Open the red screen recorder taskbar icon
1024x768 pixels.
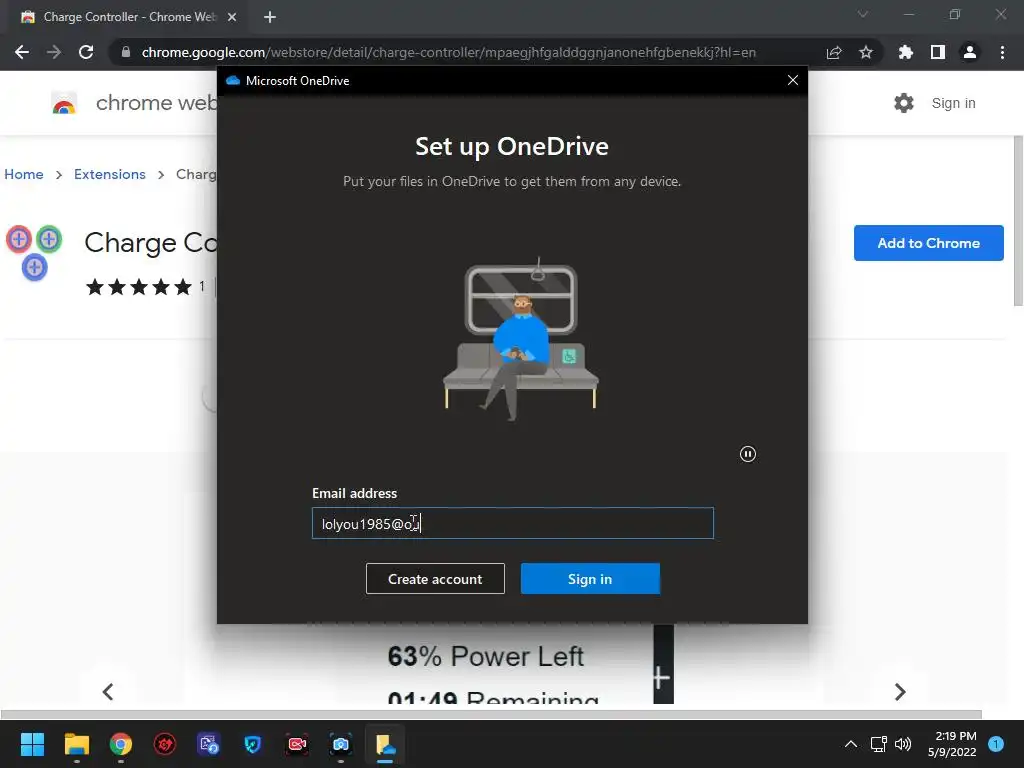tap(296, 744)
